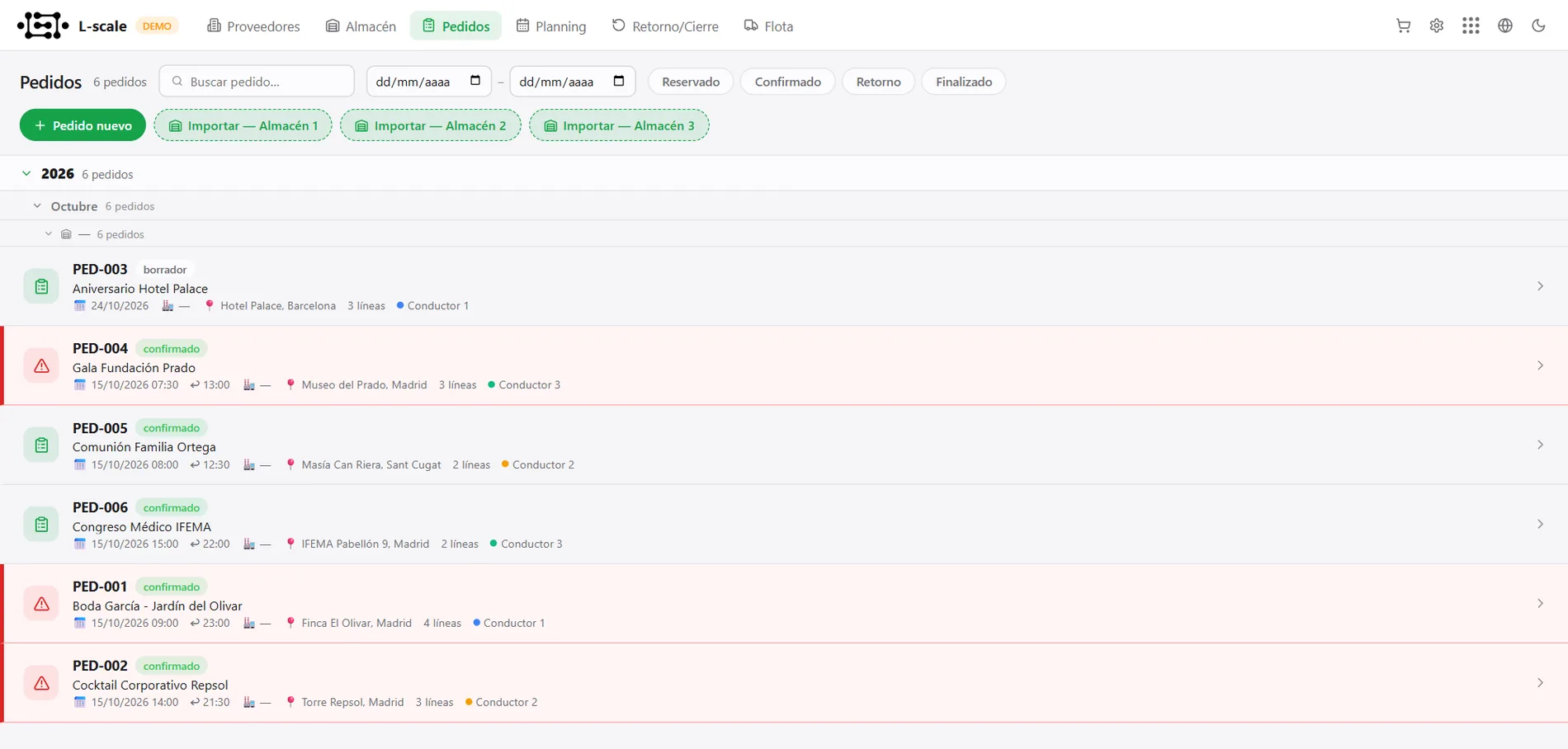Open the start date calendar picker icon
Image resolution: width=1568 pixels, height=749 pixels.
475,81
